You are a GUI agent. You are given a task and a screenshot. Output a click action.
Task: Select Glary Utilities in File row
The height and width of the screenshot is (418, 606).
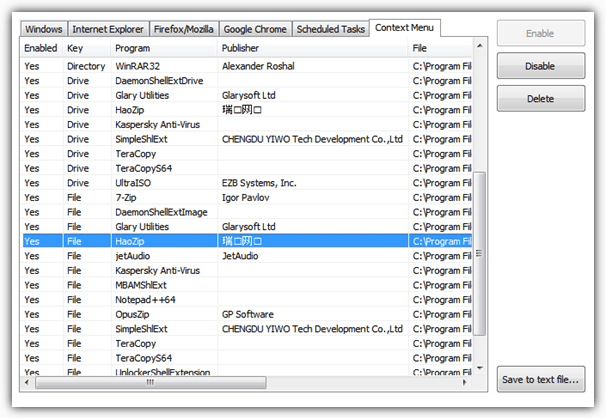247,227
